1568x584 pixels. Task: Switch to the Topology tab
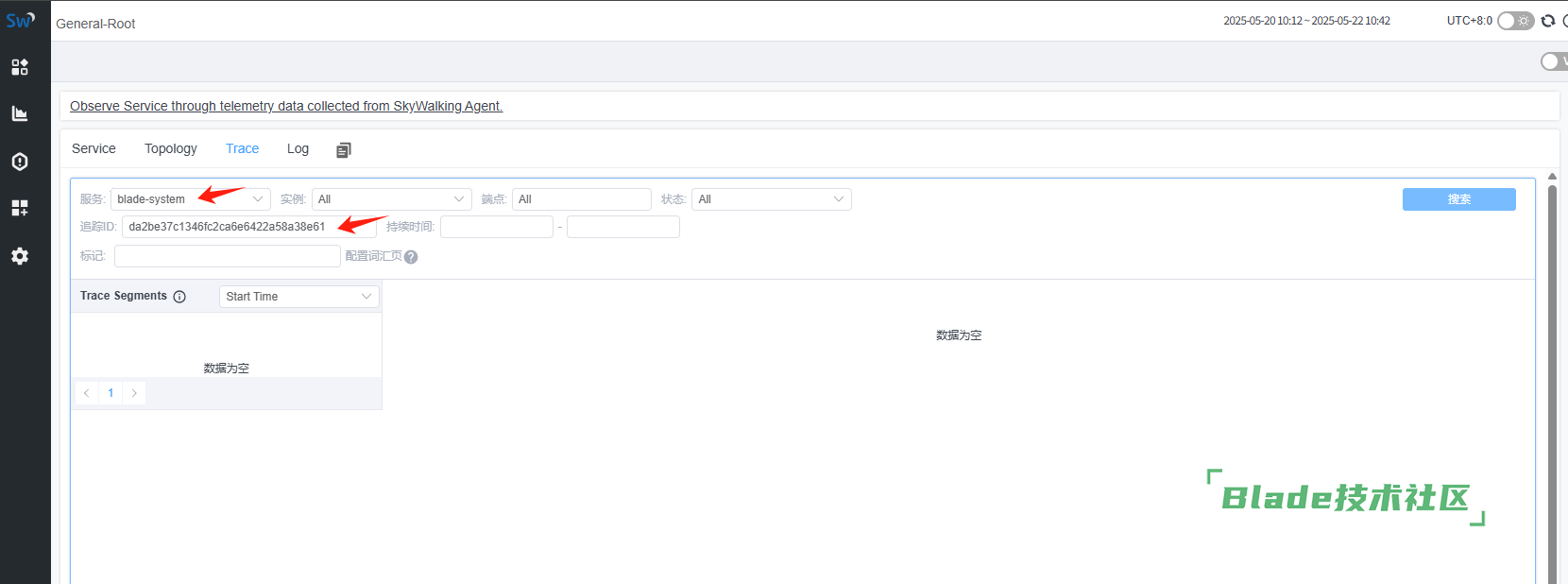pyautogui.click(x=171, y=148)
